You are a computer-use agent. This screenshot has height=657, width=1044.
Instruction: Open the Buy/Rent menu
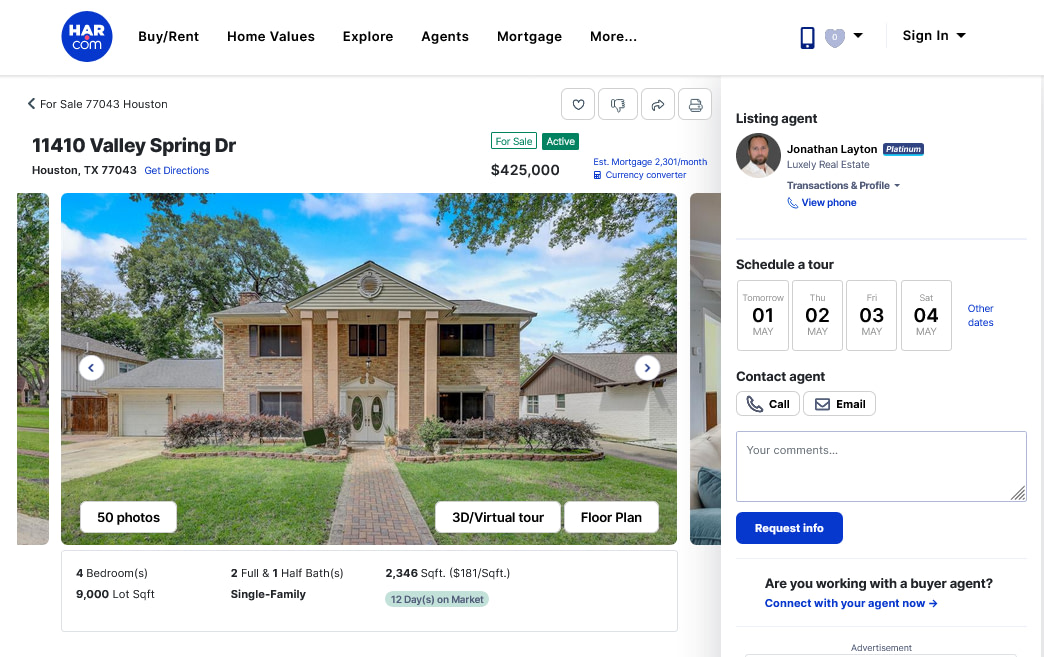tap(168, 37)
